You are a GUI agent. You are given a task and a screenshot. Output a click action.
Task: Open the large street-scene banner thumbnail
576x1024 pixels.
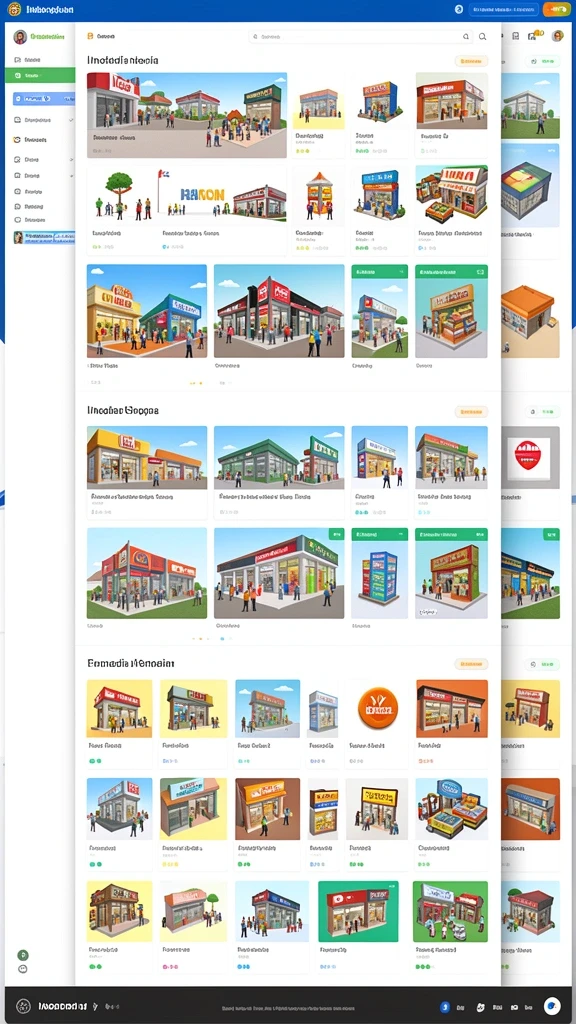click(187, 115)
